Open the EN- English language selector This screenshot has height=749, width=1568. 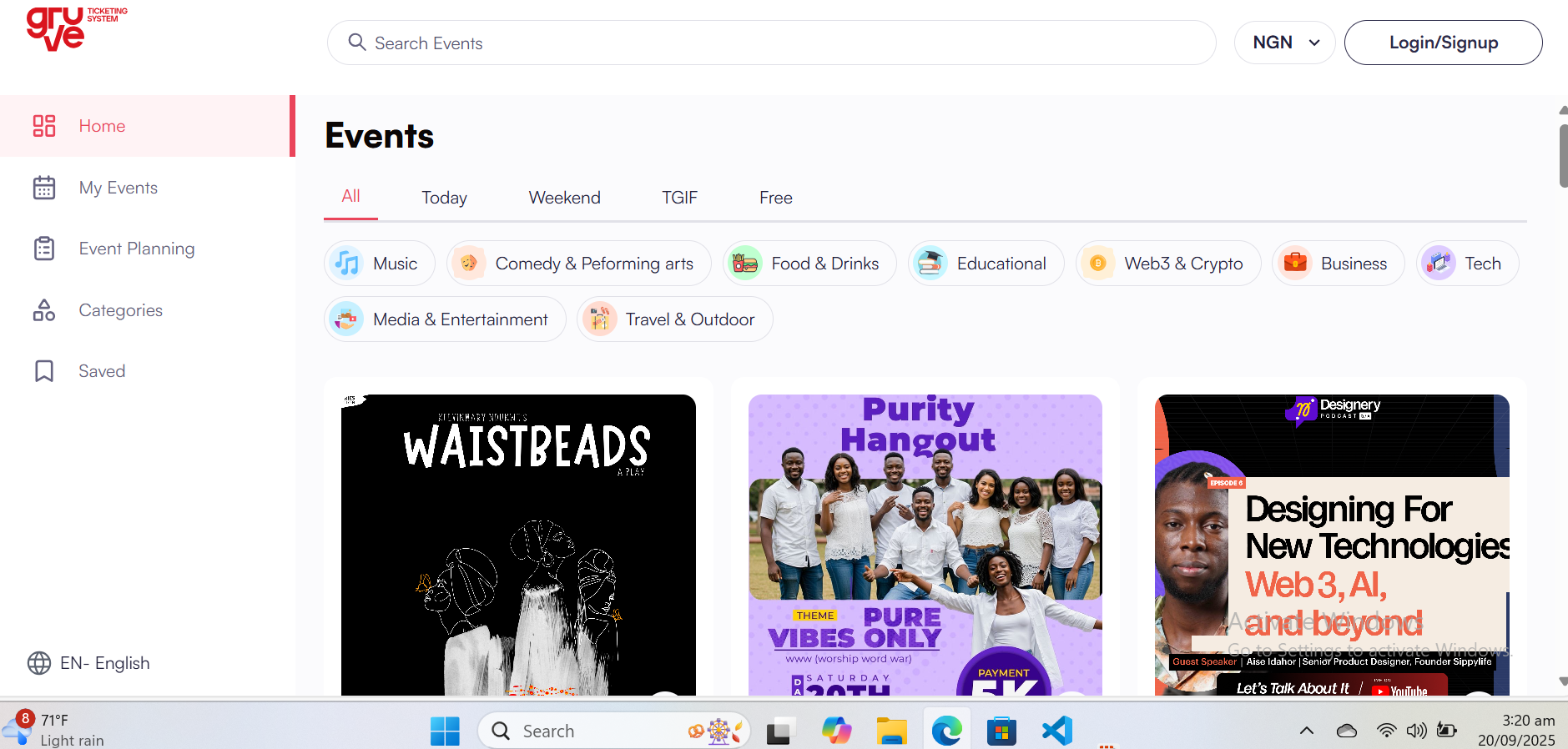point(89,663)
